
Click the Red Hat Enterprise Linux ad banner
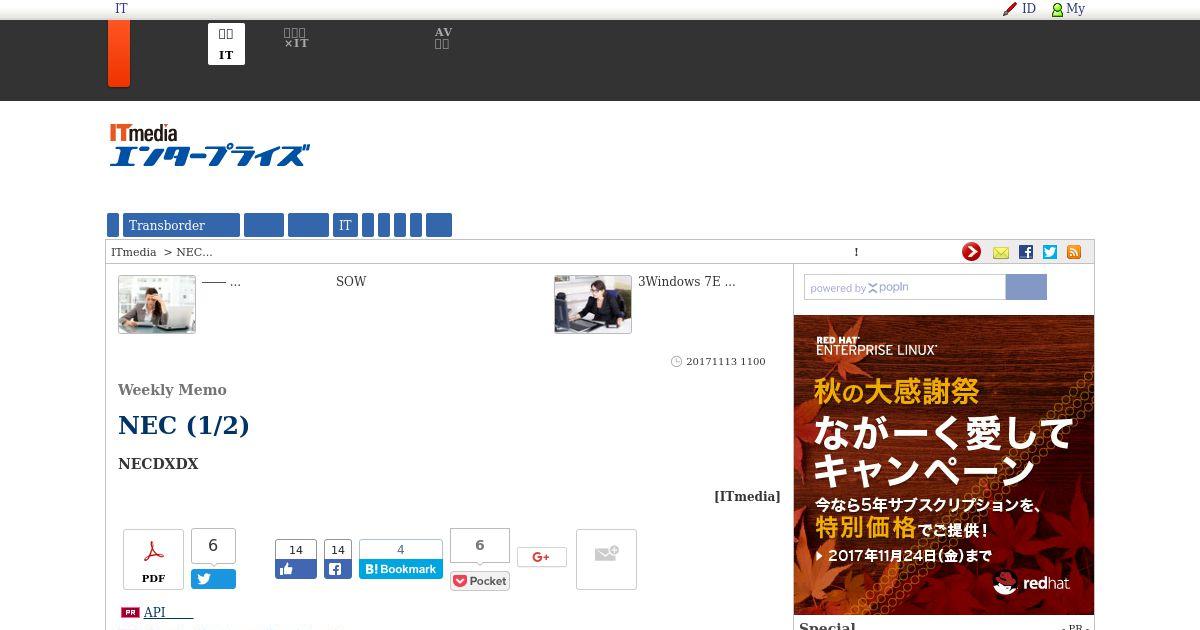click(944, 465)
